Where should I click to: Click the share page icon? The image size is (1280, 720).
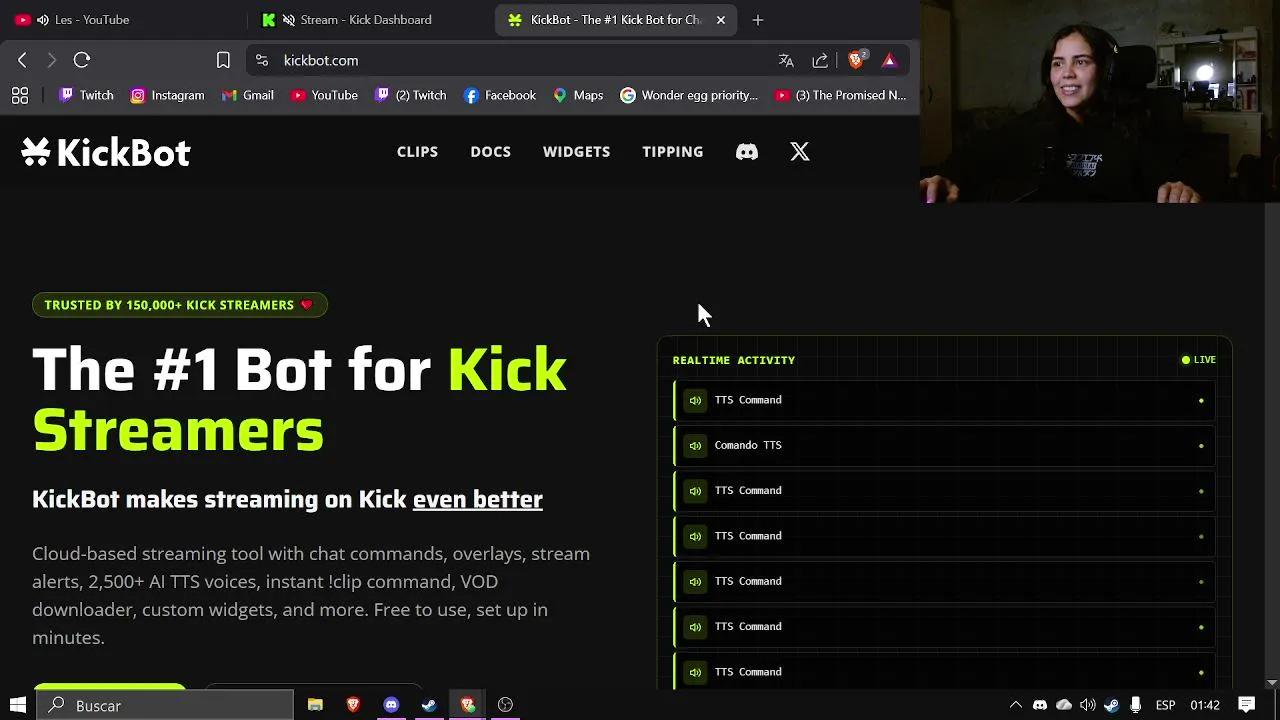coord(820,60)
